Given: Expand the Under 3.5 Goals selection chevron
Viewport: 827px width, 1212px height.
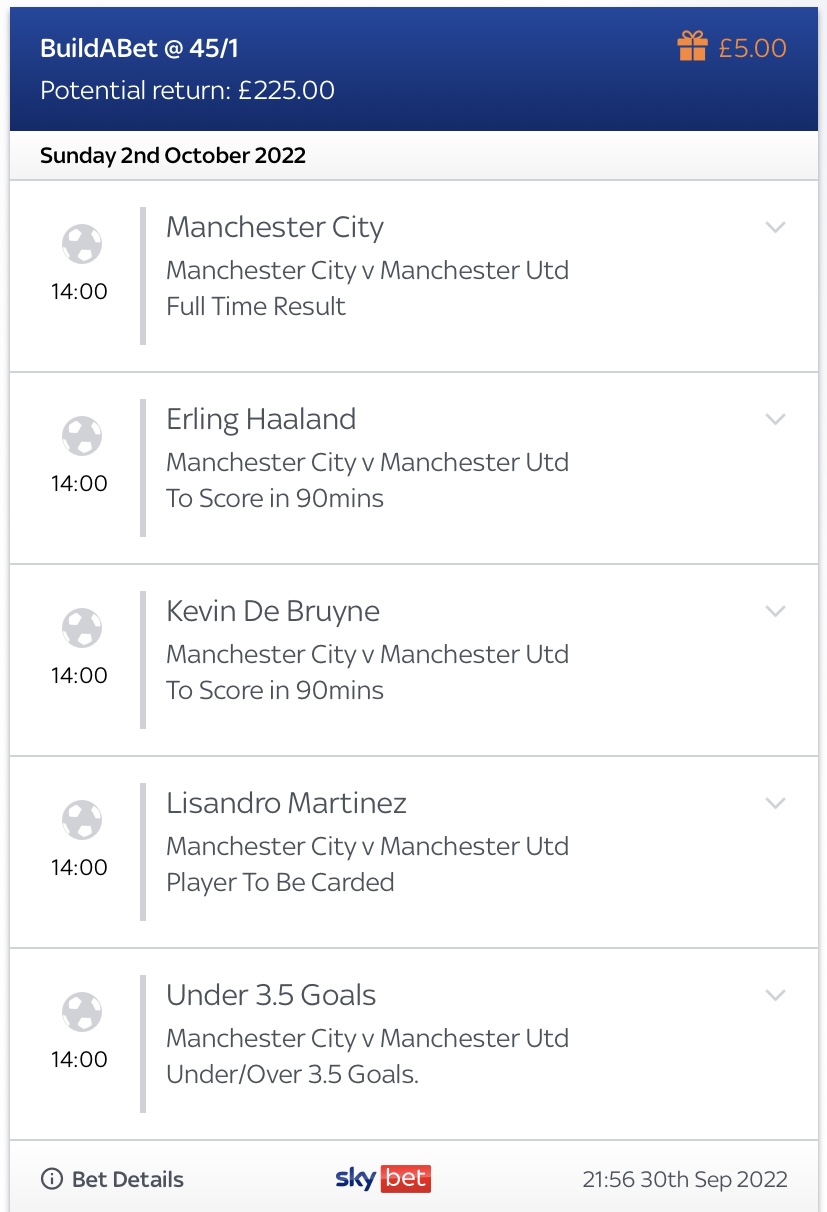Looking at the screenshot, I should [776, 995].
